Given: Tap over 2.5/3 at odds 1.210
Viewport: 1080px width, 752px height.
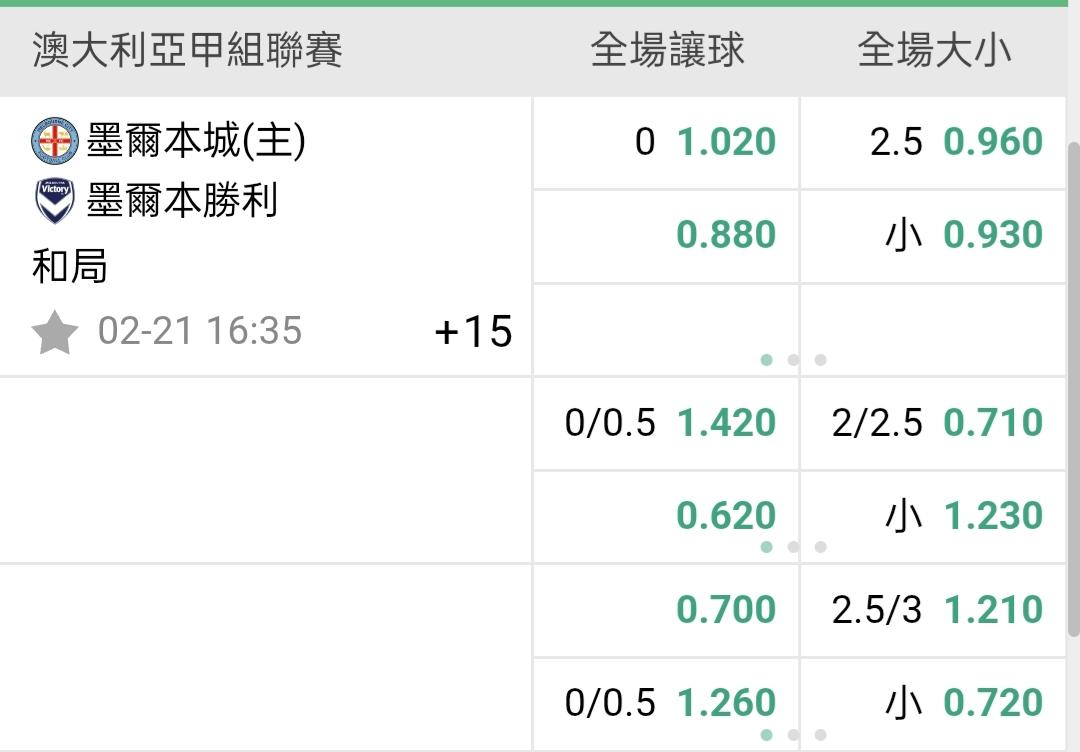Looking at the screenshot, I should 934,609.
